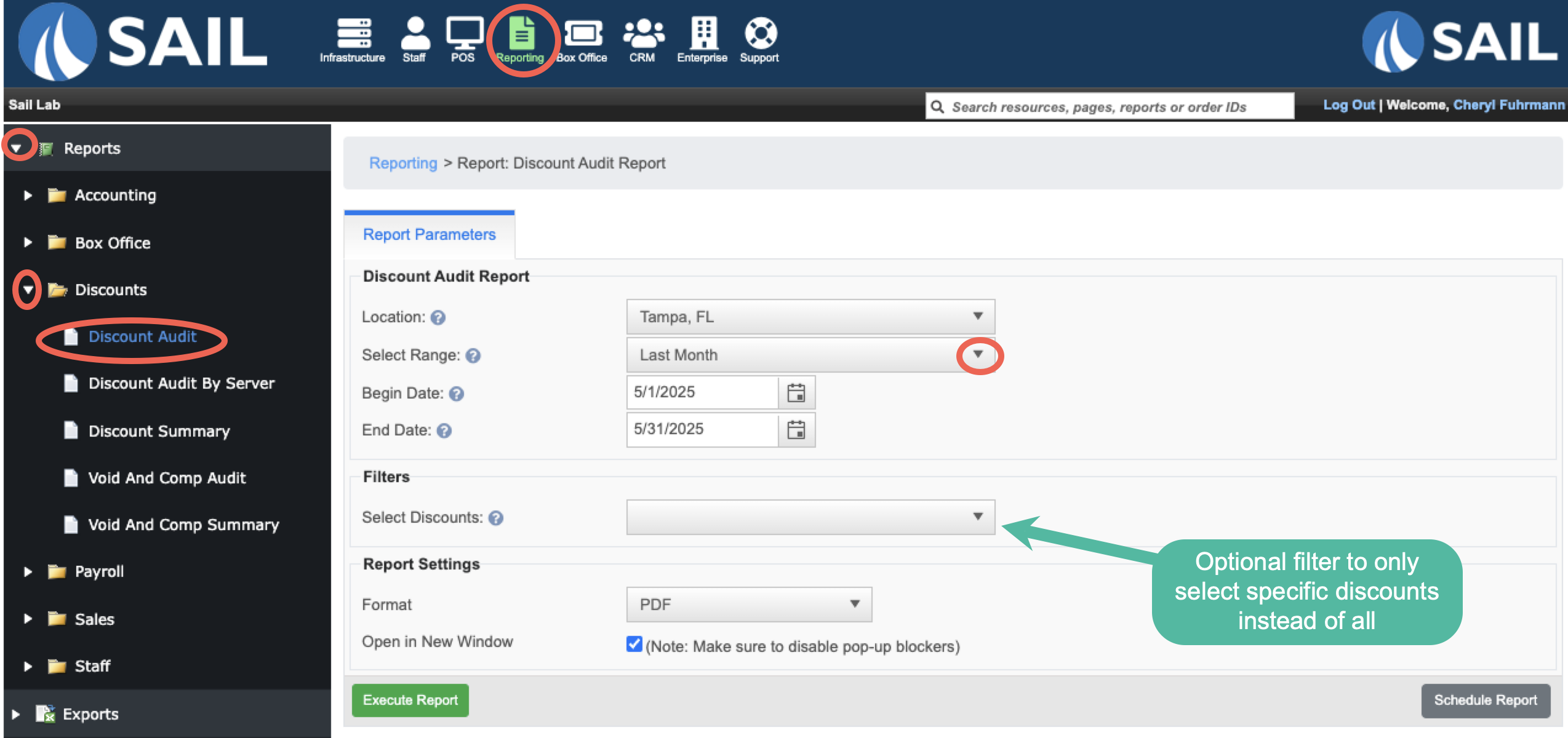The image size is (1568, 738).
Task: Expand the Accounting folder
Action: [28, 196]
